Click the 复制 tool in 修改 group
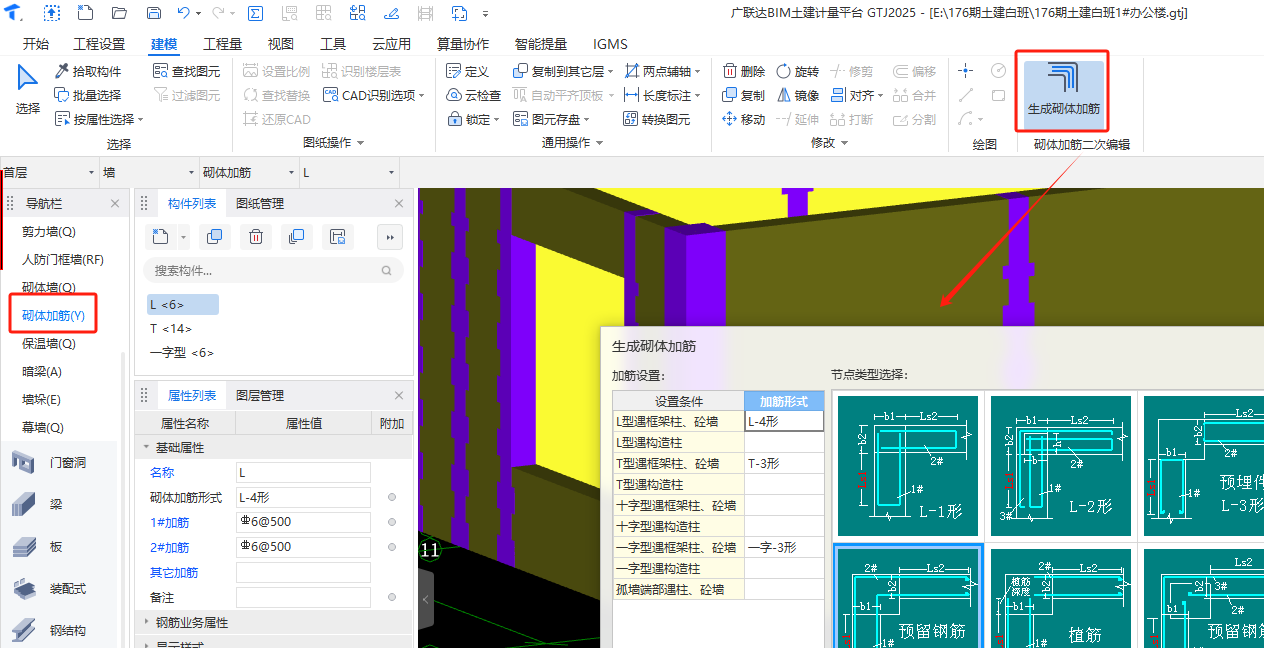 (x=744, y=95)
